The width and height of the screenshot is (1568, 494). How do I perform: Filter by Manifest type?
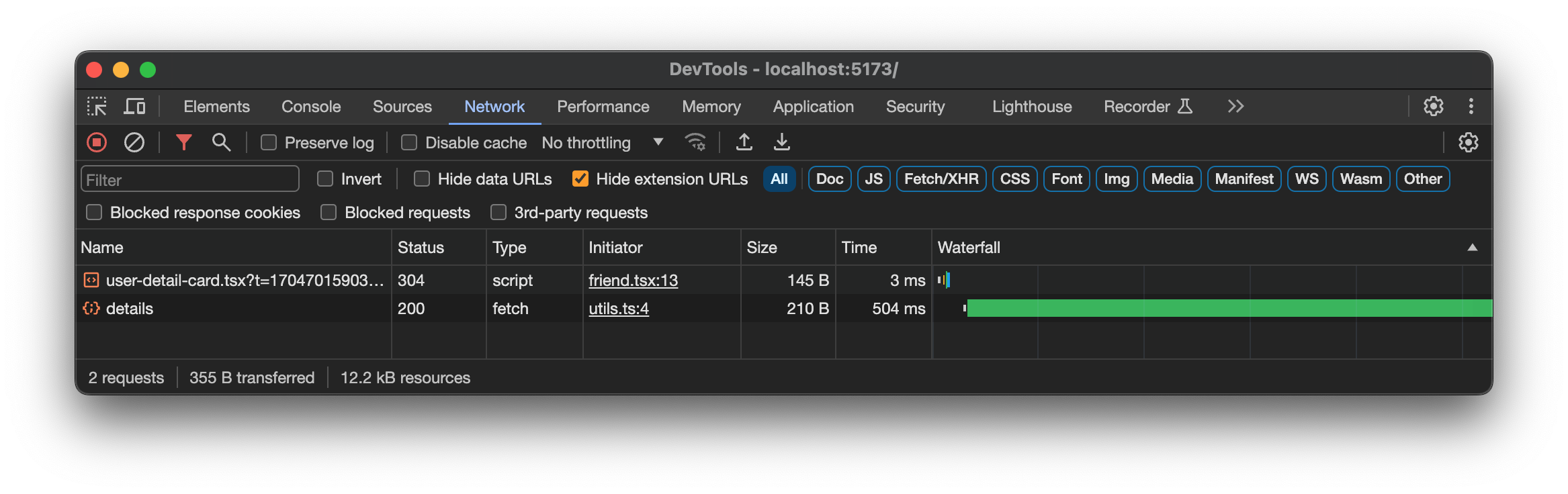pos(1244,179)
